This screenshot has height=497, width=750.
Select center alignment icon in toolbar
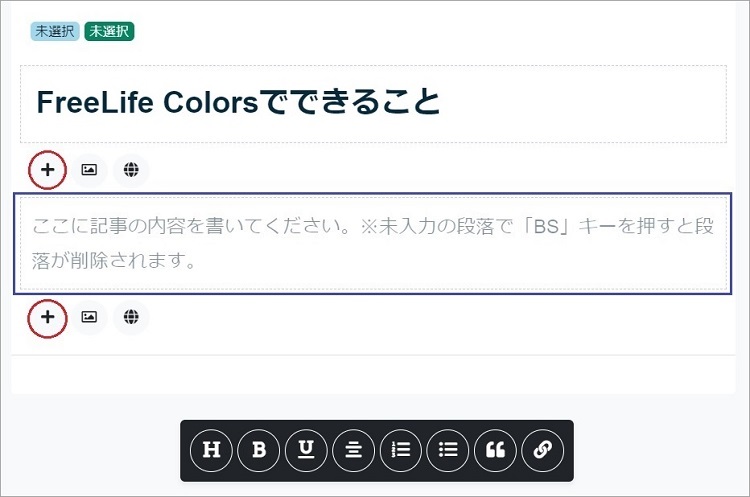click(x=353, y=450)
